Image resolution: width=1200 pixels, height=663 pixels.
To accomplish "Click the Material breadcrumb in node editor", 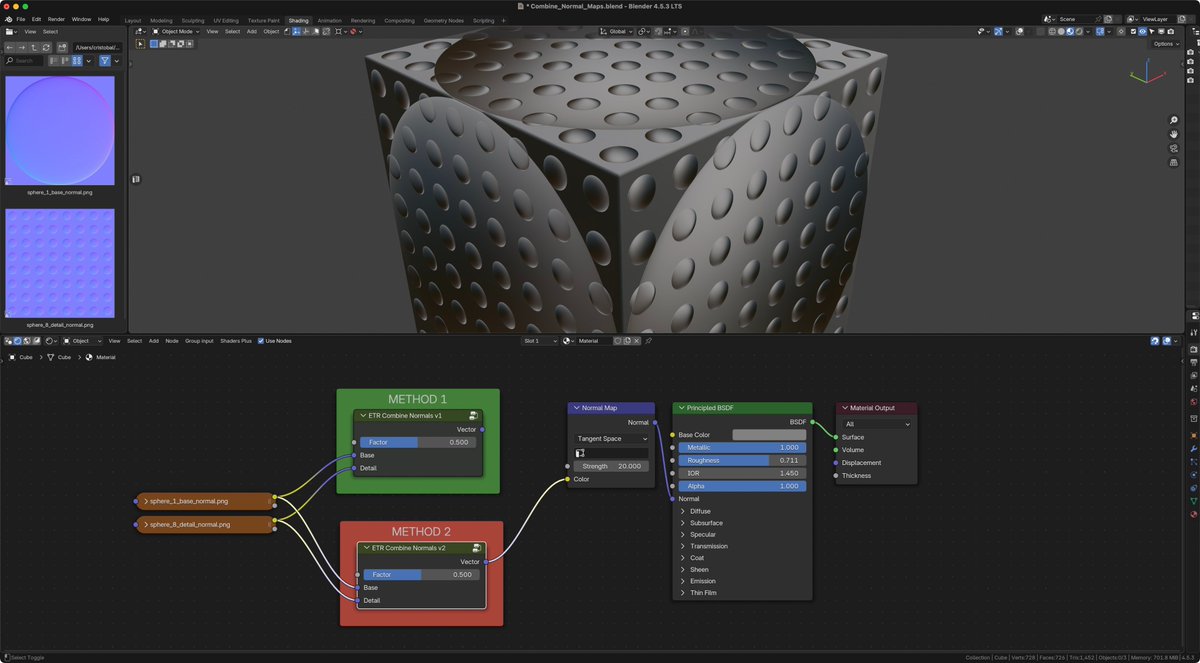I will (101, 357).
